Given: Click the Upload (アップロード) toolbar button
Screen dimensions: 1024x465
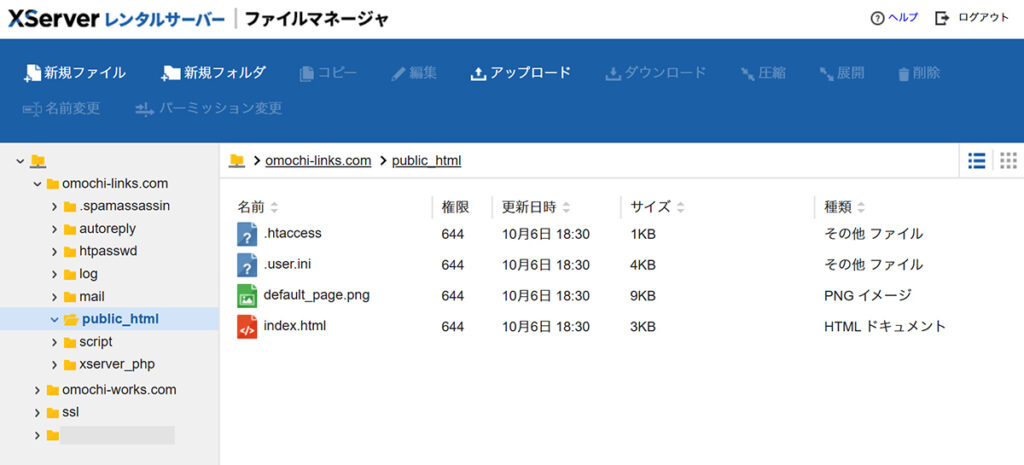Looking at the screenshot, I should [520, 73].
